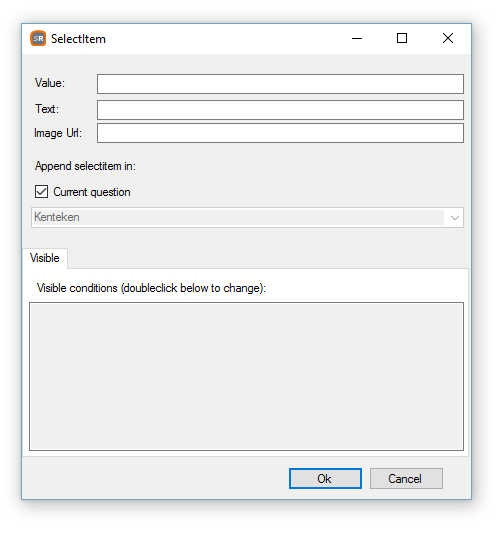Focus the Text input field

pos(280,110)
